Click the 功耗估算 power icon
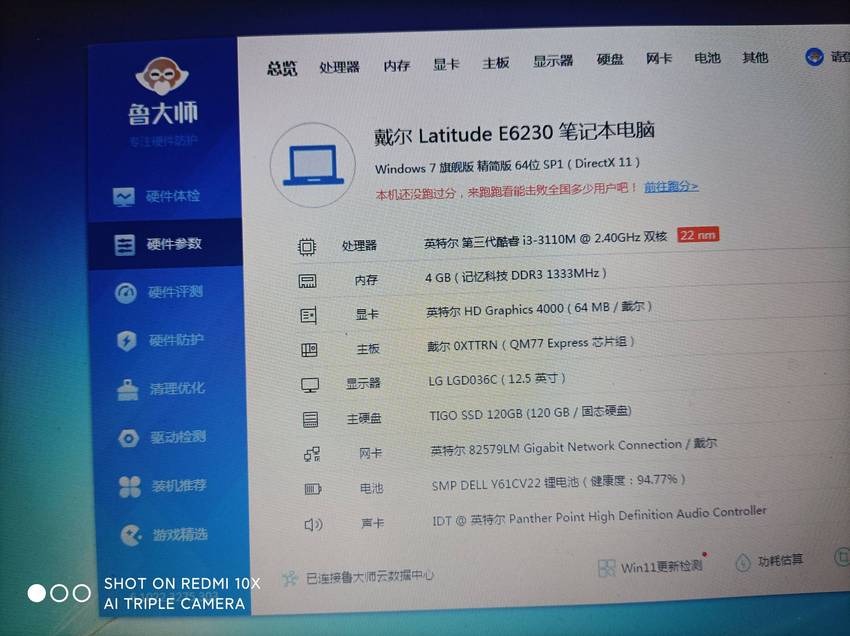 [743, 562]
